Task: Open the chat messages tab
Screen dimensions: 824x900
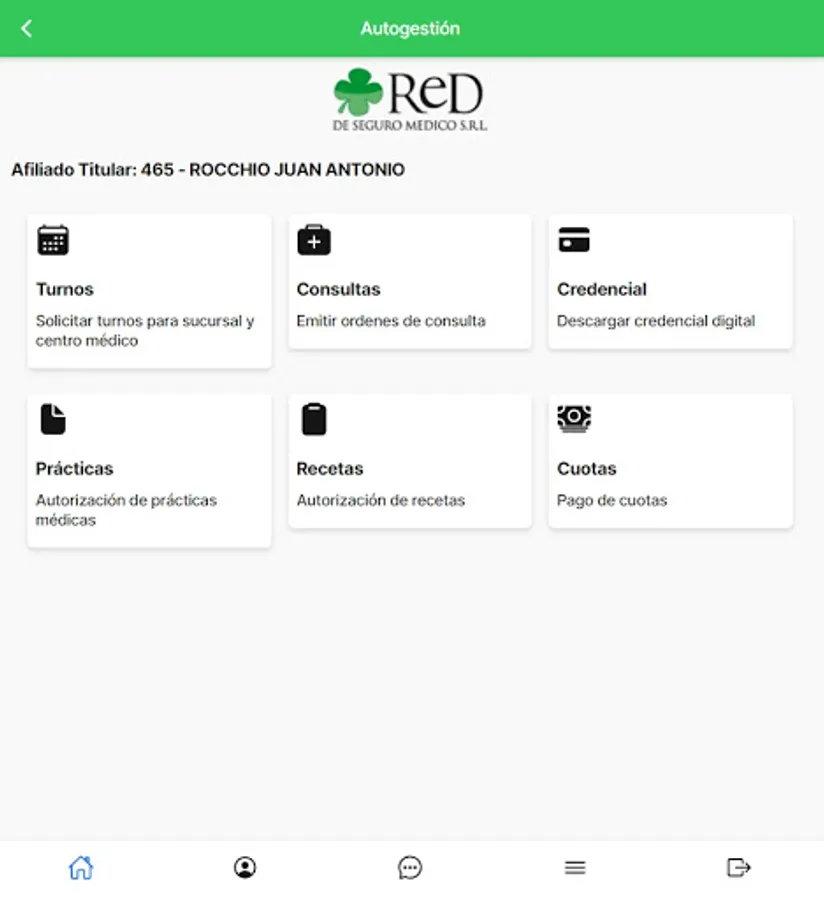Action: (x=410, y=867)
